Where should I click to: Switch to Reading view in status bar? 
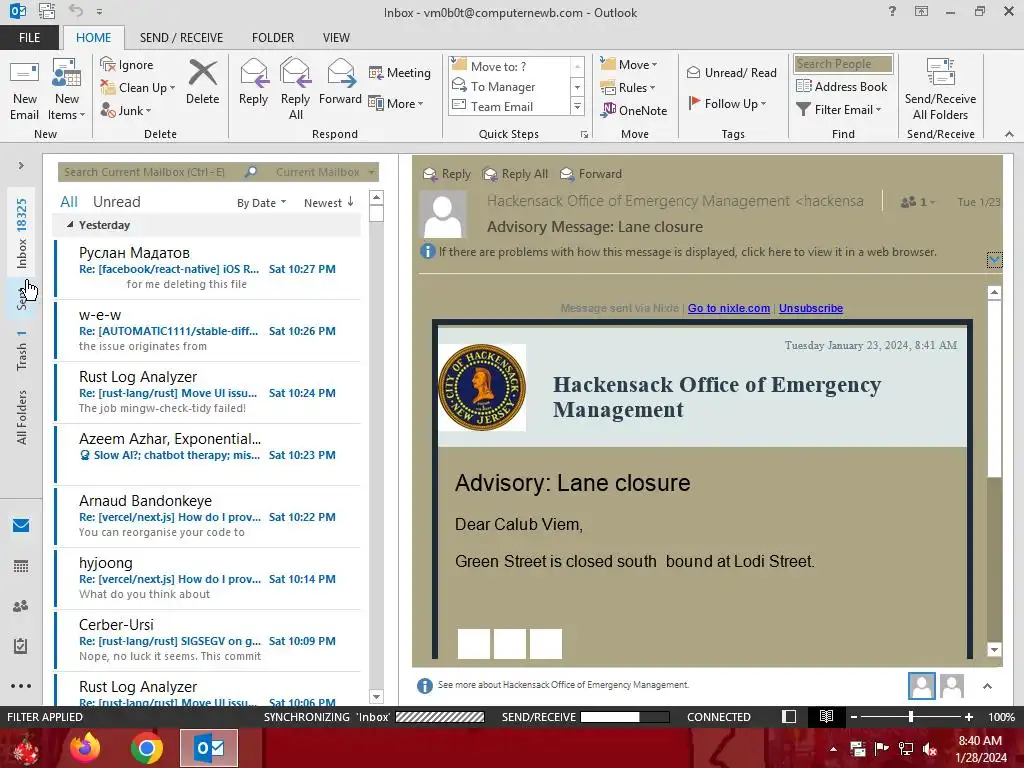tap(826, 716)
